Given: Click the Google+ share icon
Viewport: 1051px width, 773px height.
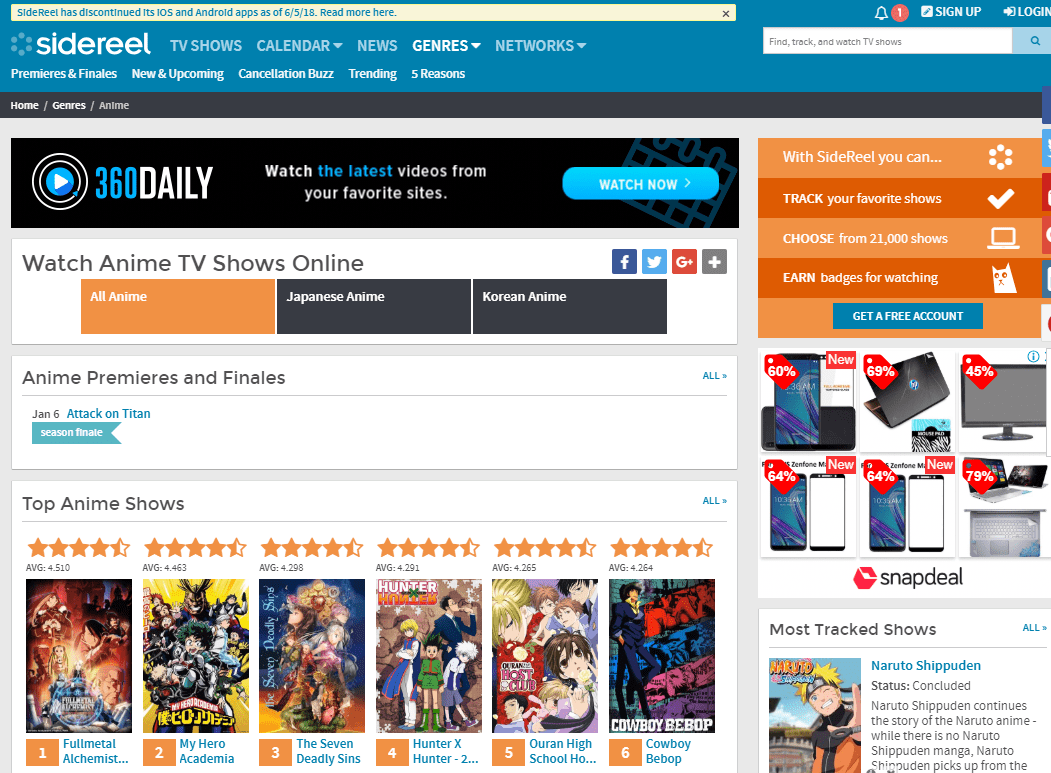Looking at the screenshot, I should pos(684,261).
